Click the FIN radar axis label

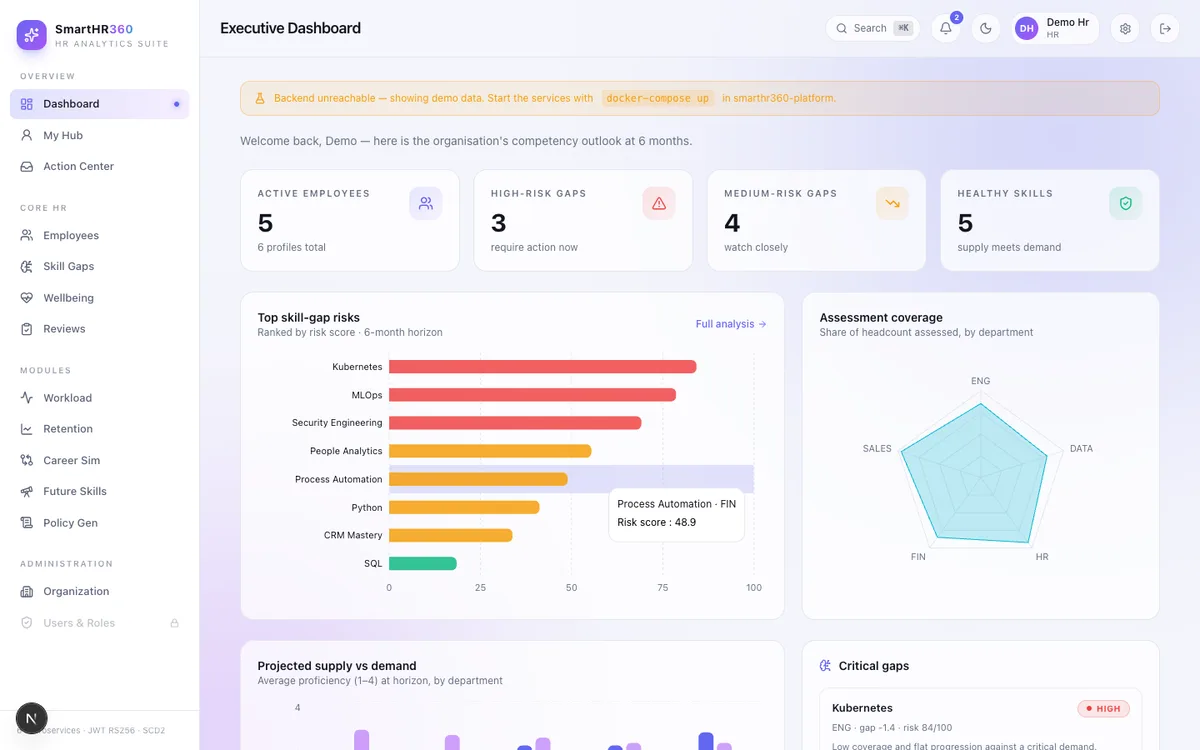918,556
